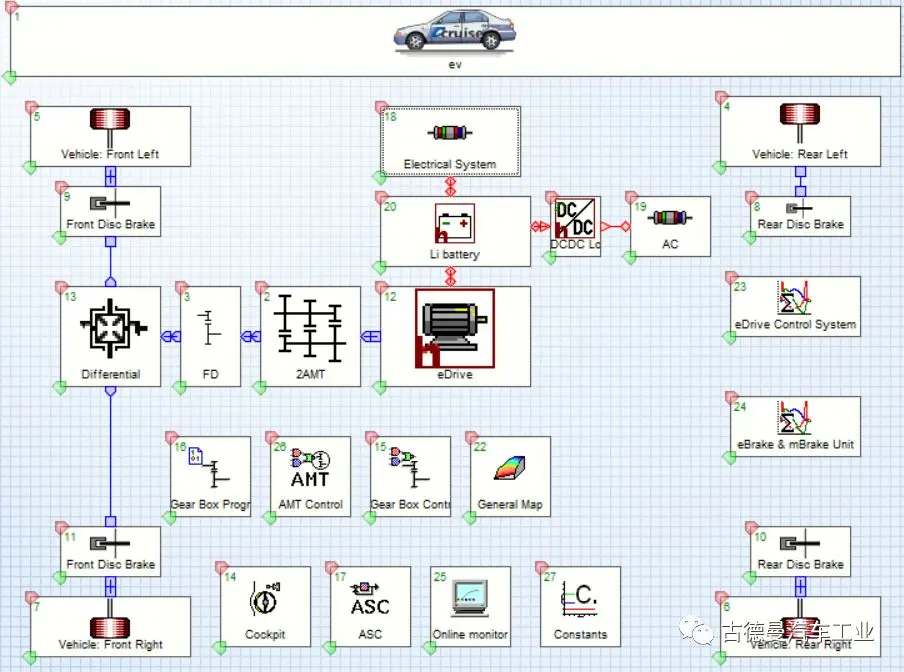Select the Differential block icon
904x672 pixels.
[110, 327]
